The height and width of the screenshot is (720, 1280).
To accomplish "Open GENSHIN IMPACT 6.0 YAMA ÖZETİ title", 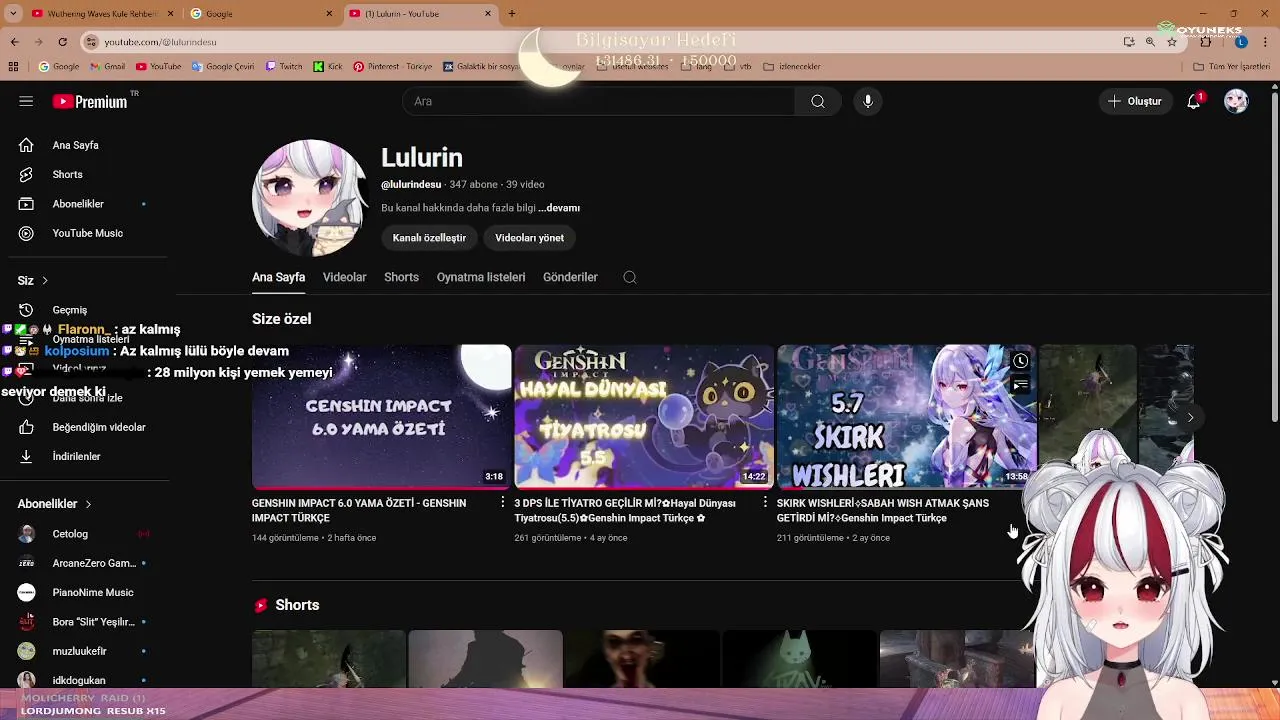I will pyautogui.click(x=359, y=510).
